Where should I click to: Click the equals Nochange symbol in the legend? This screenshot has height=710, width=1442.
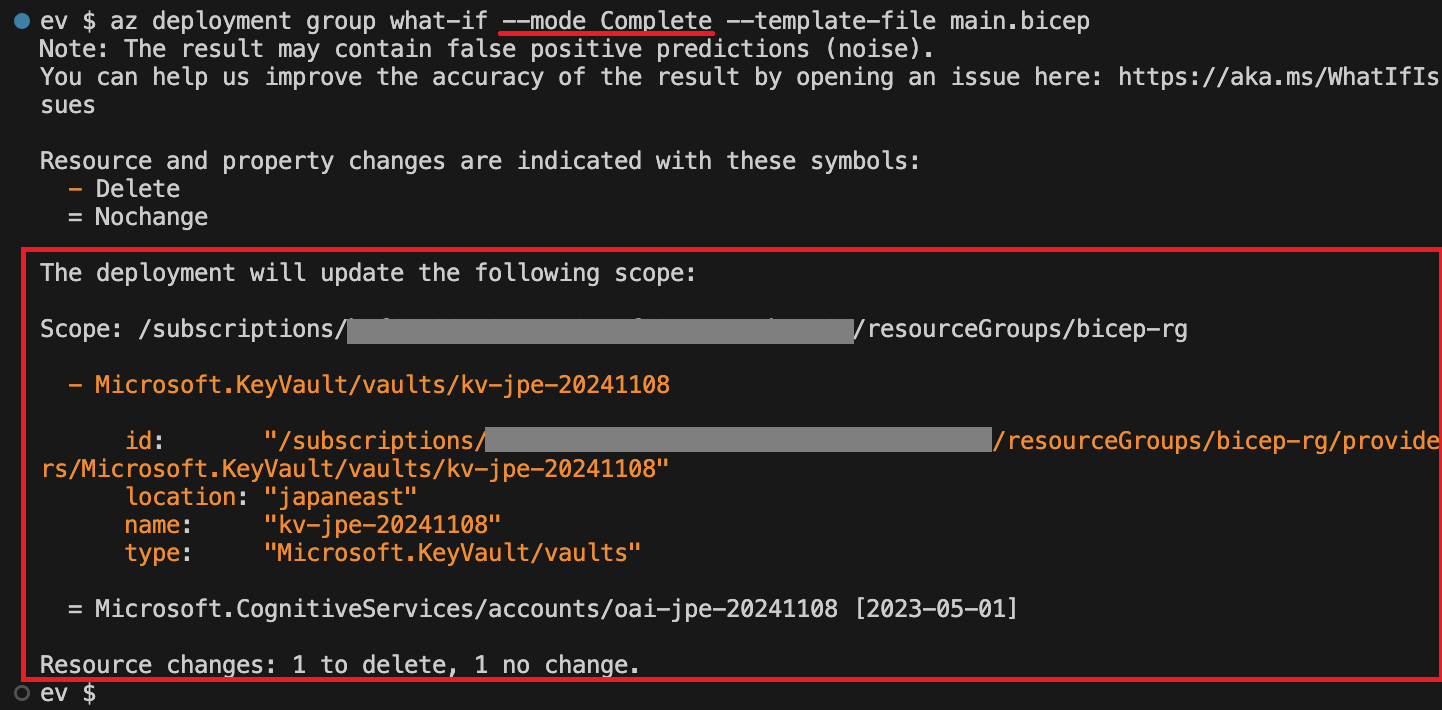76,217
